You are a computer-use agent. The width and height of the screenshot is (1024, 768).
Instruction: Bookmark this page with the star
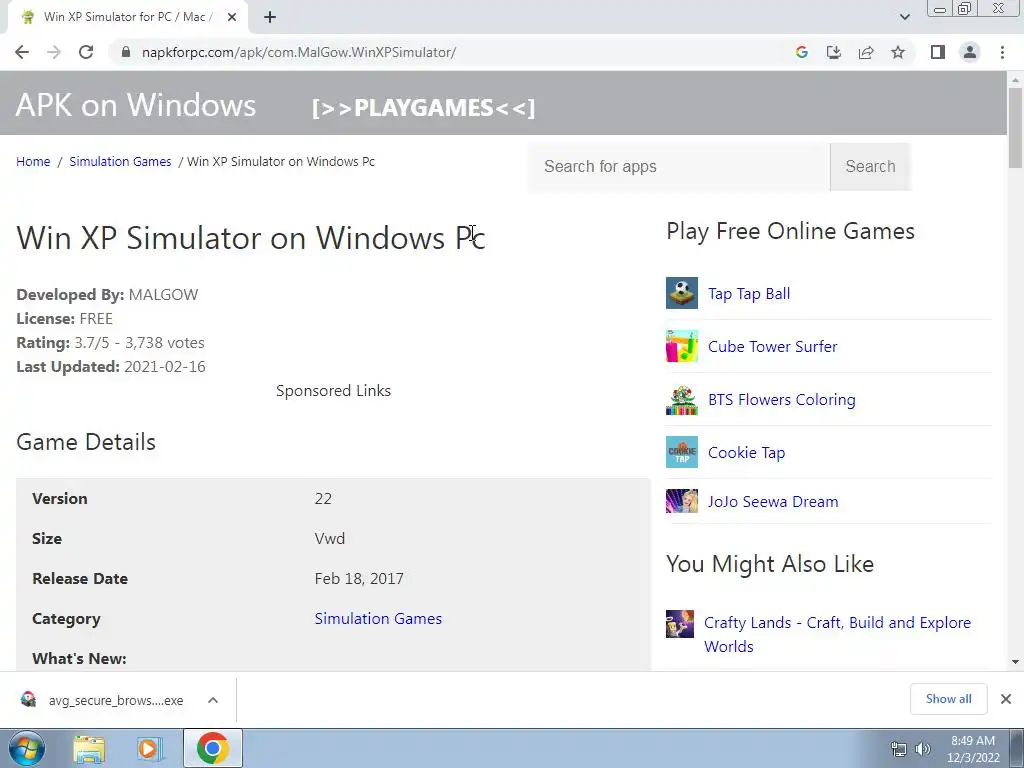coord(898,52)
